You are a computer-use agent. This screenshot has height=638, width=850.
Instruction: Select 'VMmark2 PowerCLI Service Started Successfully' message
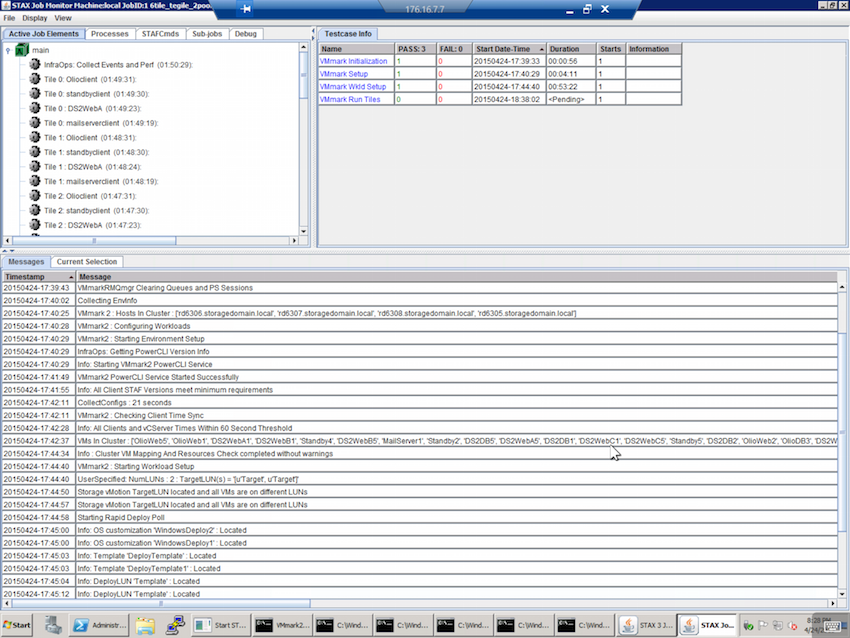point(420,377)
